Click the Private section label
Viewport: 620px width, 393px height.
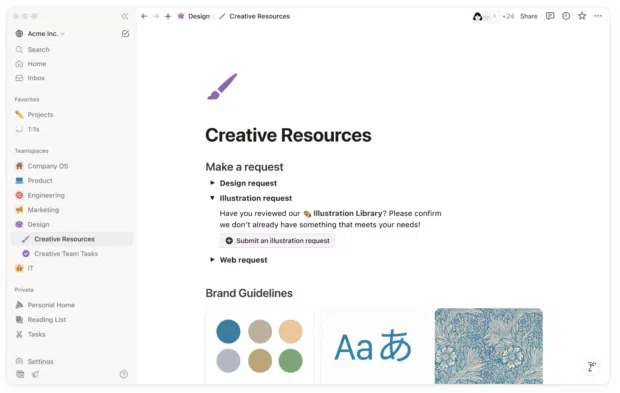(24, 290)
